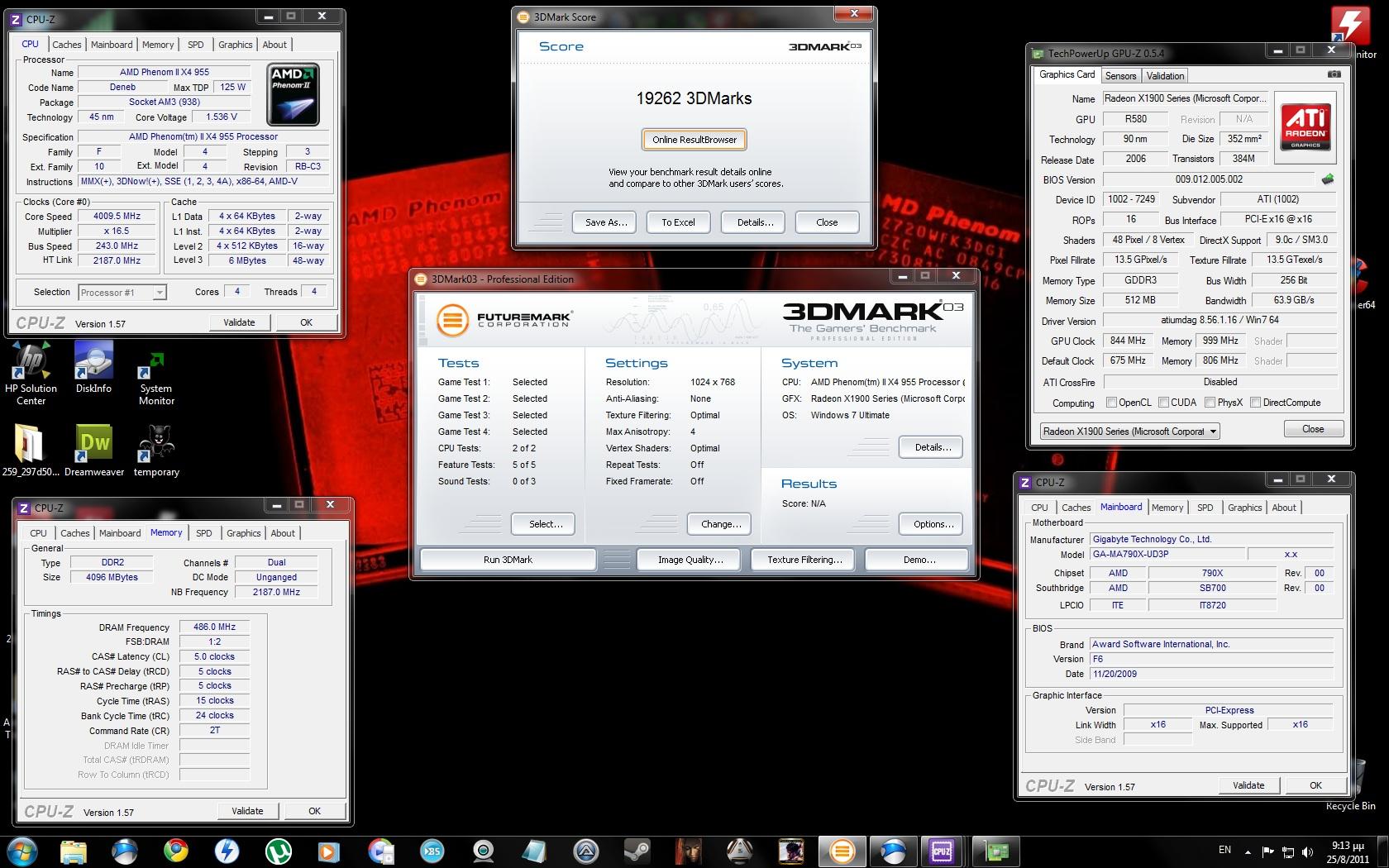Viewport: 1389px width, 868px height.
Task: Open Mainboard tab in top-left CPU-Z window
Action: (x=112, y=45)
